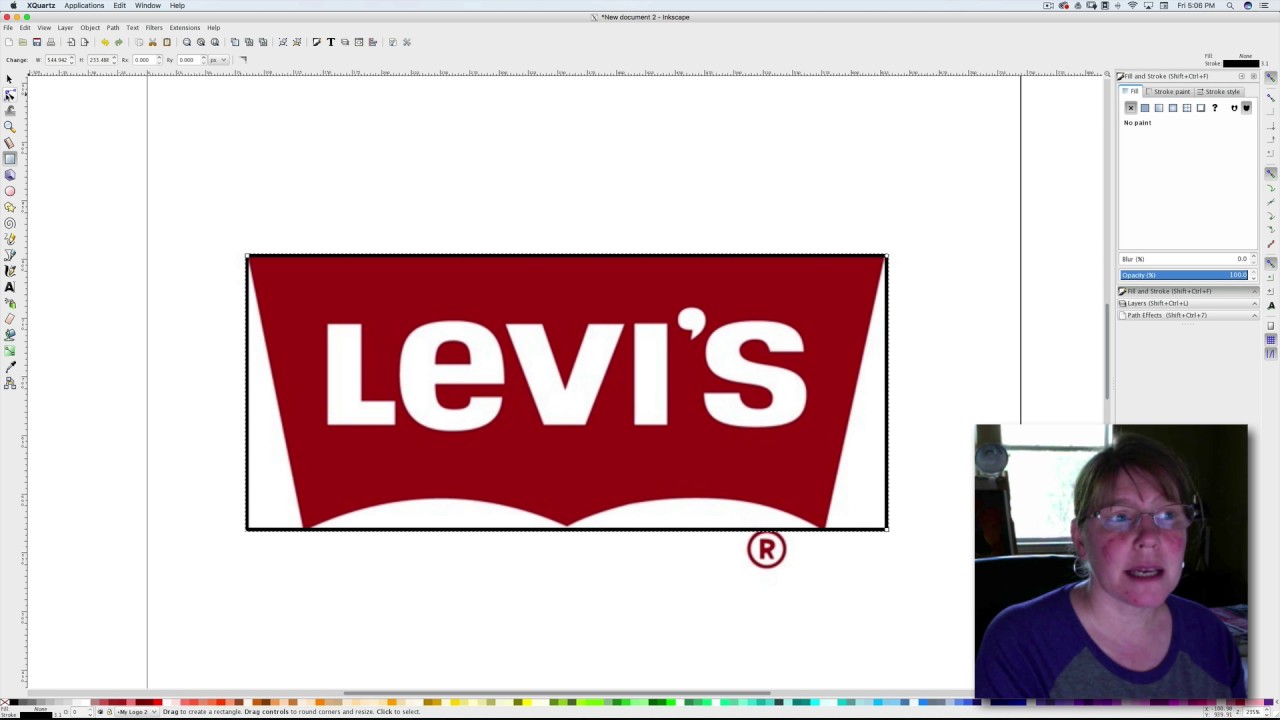Click the make corners sharp button
Viewport: 1280px width, 720px height.
coord(243,60)
